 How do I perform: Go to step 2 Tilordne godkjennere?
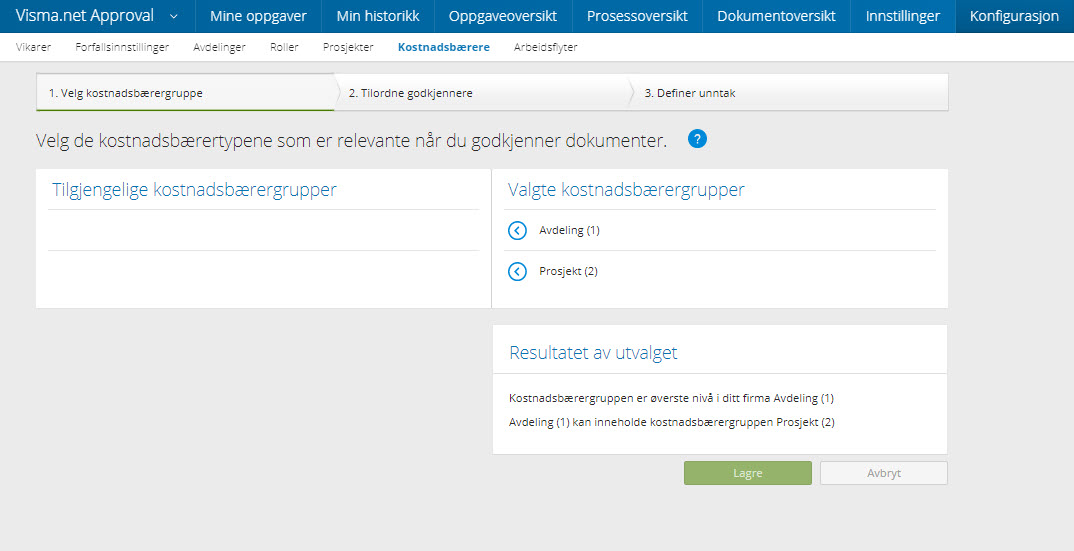coord(482,93)
